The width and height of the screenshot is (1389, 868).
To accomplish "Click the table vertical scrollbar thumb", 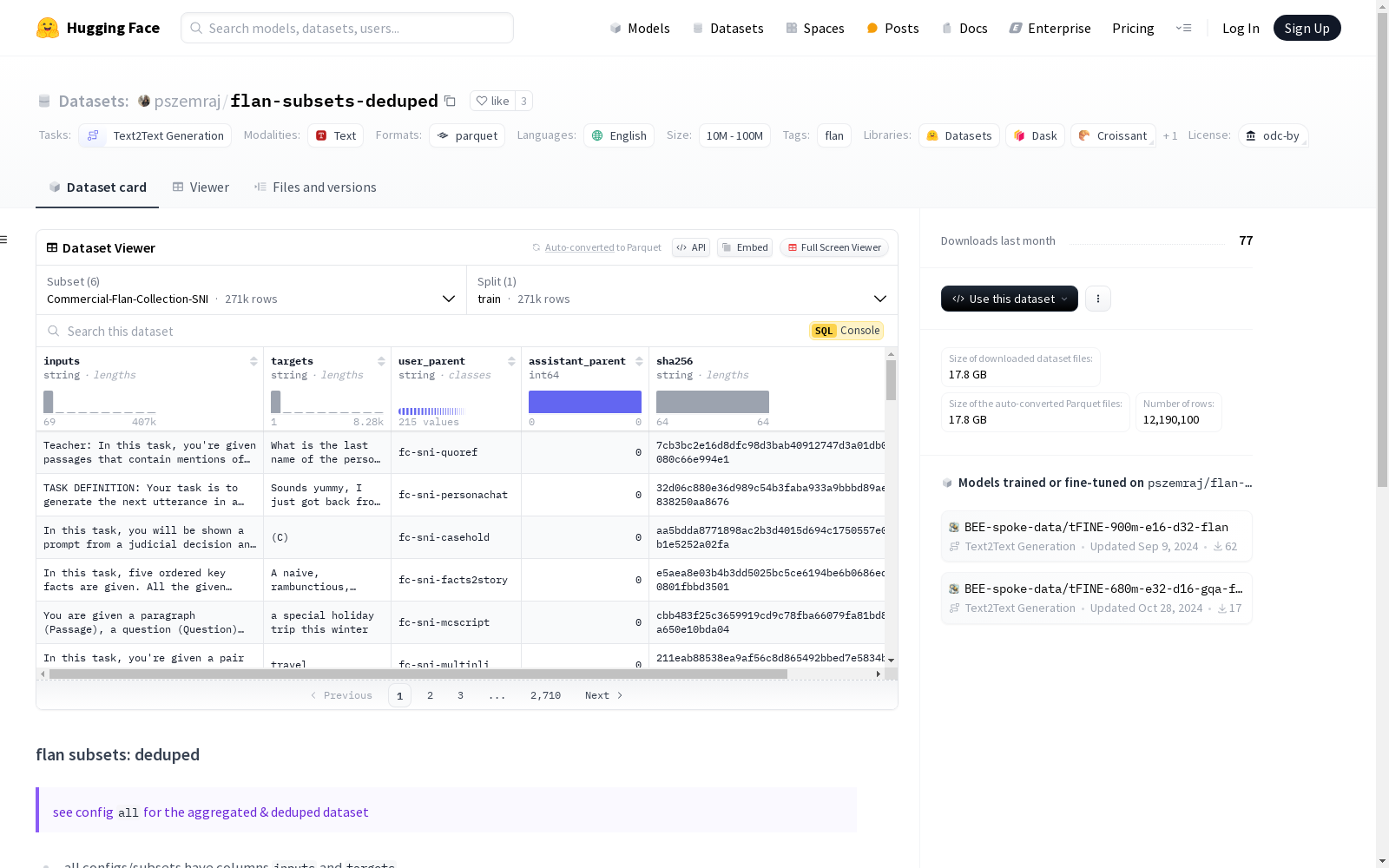I will 891,380.
